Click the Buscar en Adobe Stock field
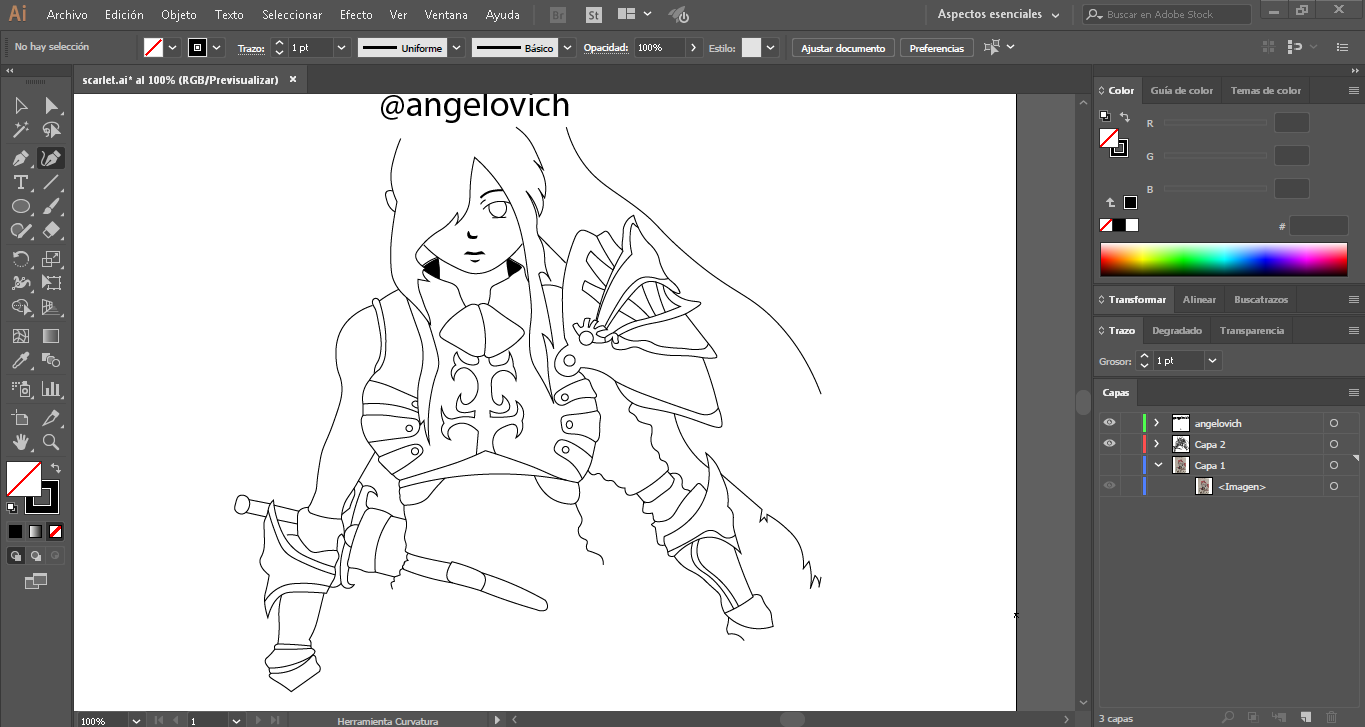The image size is (1365, 727). (1166, 14)
